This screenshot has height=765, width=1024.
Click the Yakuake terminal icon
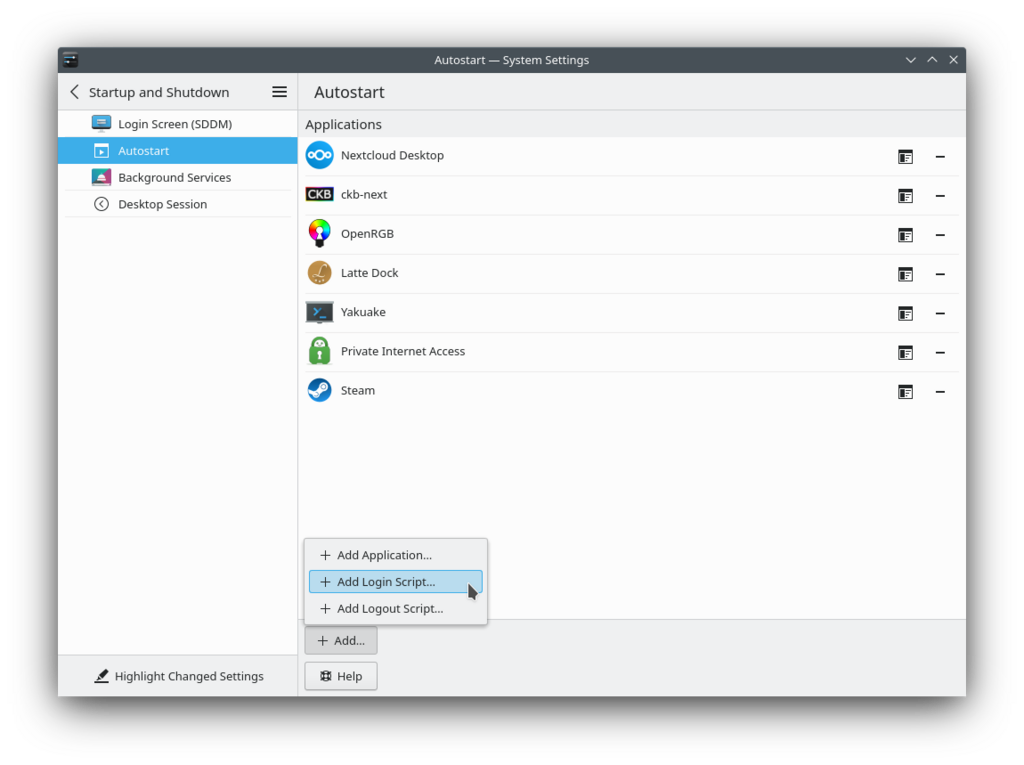click(x=319, y=312)
